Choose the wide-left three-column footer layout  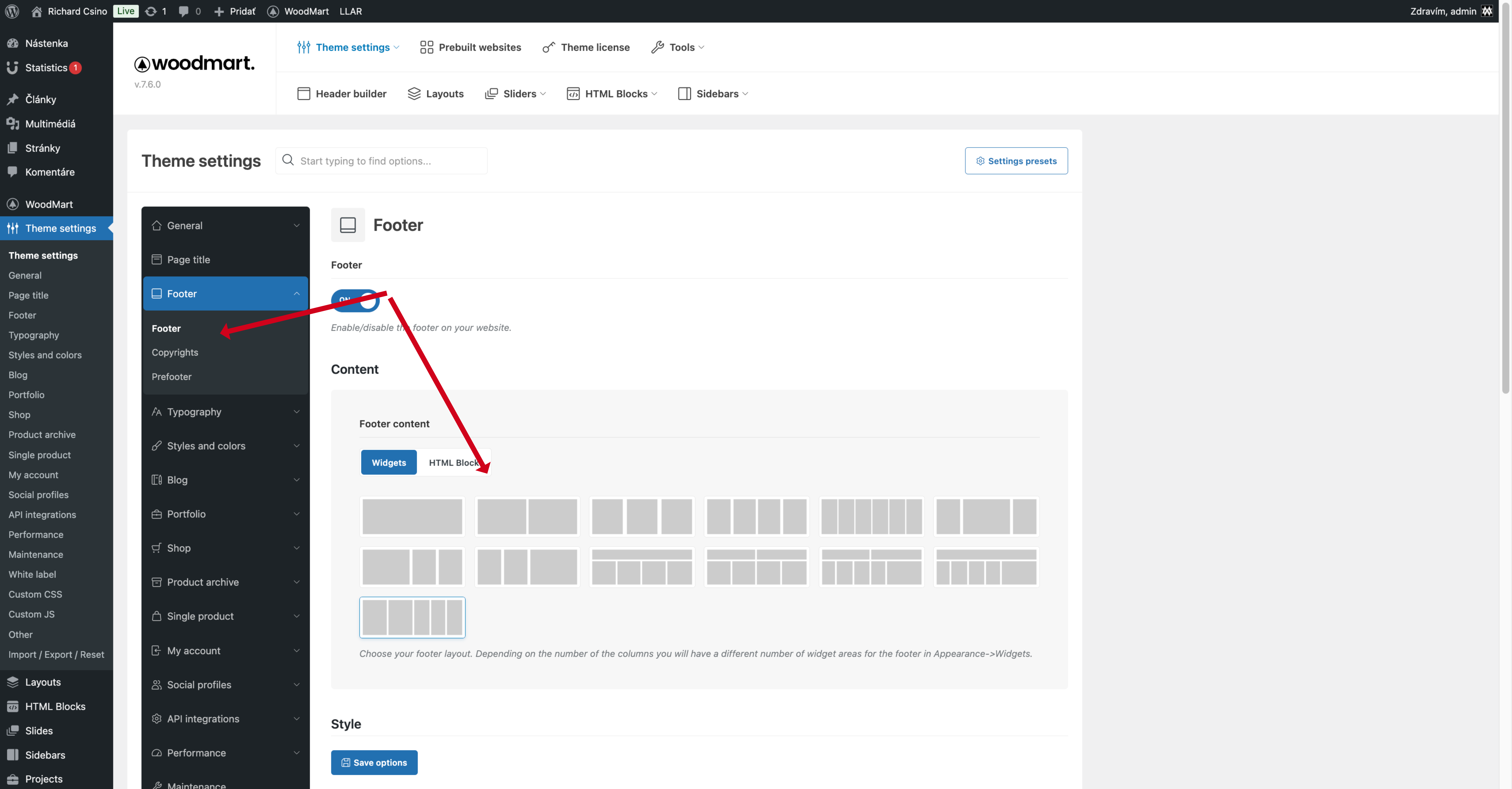412,567
